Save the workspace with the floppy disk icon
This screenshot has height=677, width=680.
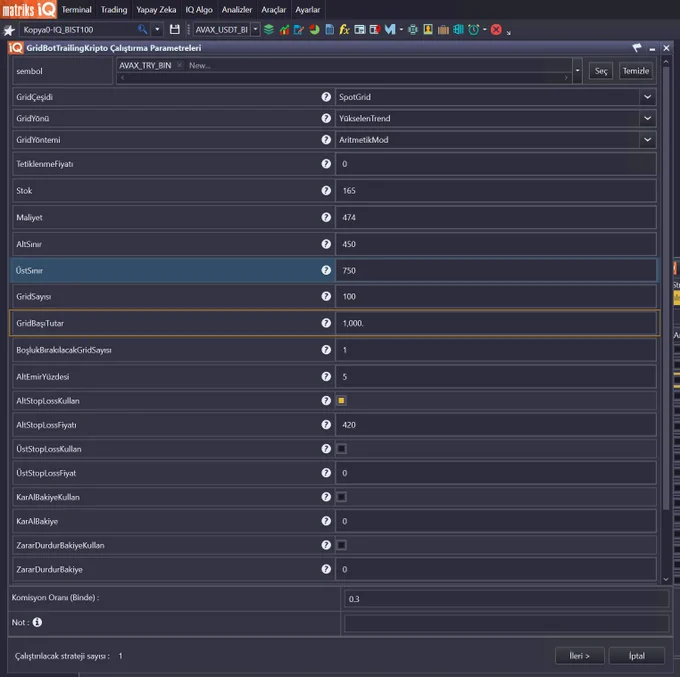point(175,29)
